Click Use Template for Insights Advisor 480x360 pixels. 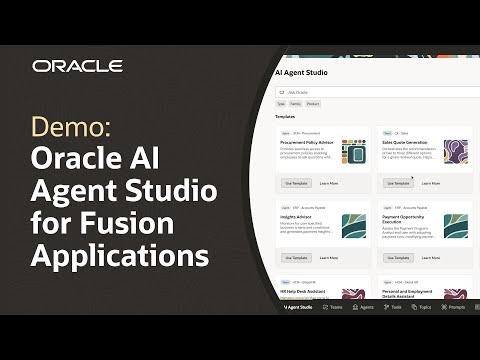[x=296, y=258]
